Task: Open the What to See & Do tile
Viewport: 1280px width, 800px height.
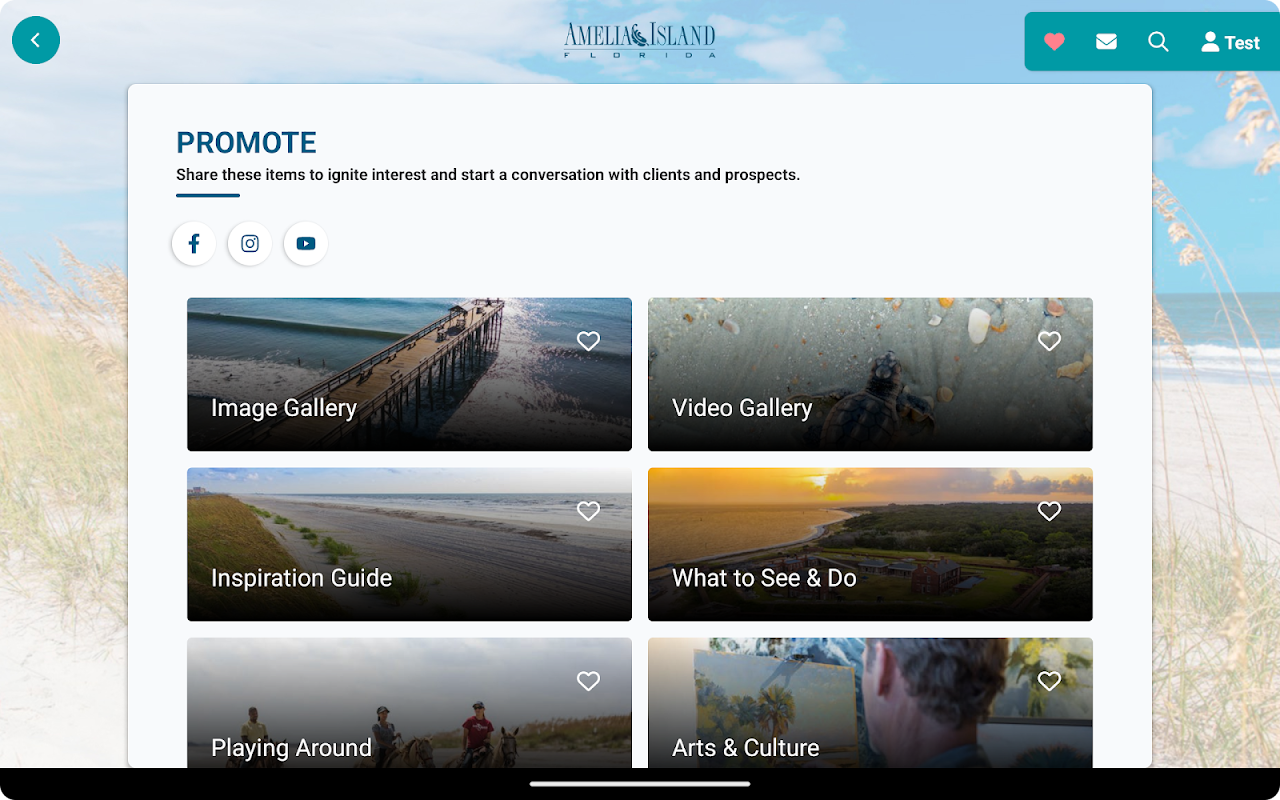Action: [870, 544]
